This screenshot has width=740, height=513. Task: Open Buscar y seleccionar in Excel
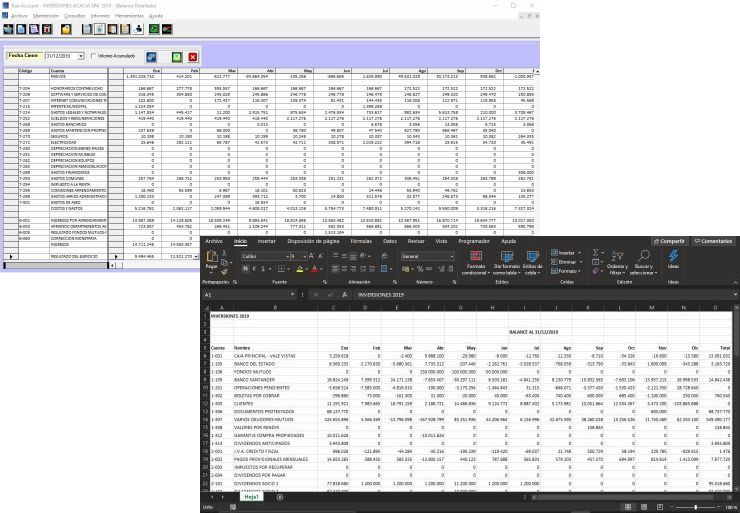(x=643, y=263)
